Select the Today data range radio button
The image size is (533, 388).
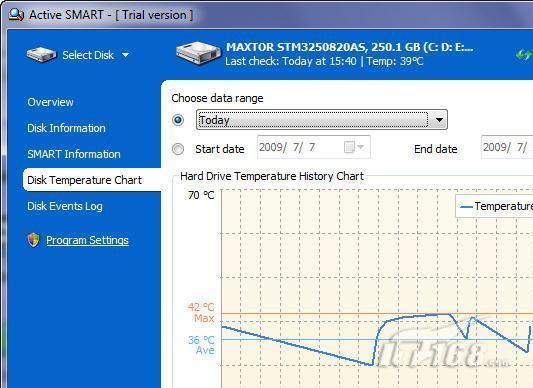click(x=178, y=120)
